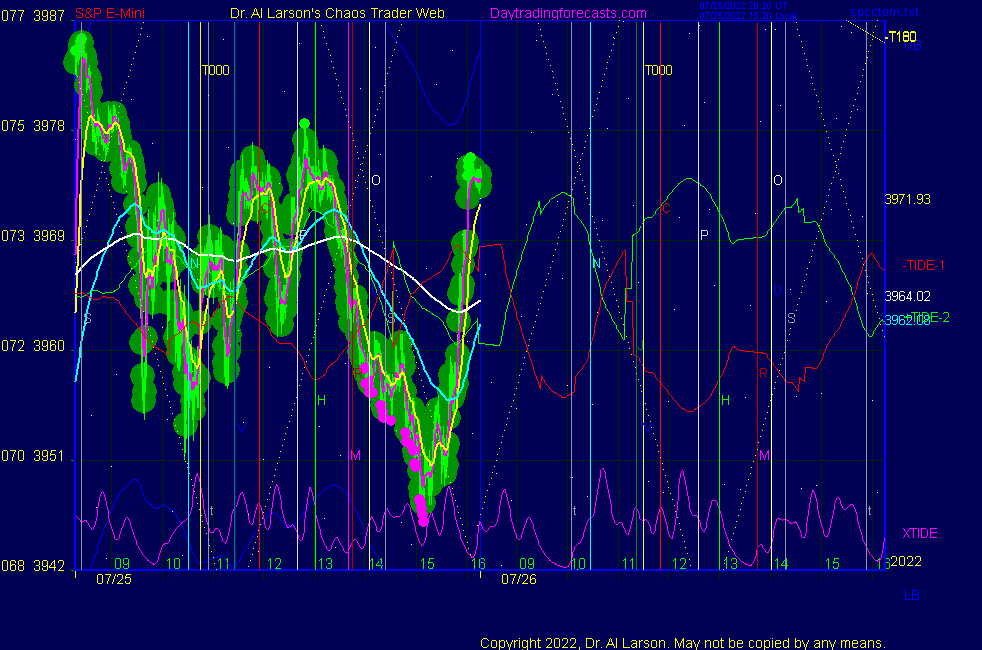Click the '075 3978' price axis label
This screenshot has height=650, width=982.
(x=33, y=126)
